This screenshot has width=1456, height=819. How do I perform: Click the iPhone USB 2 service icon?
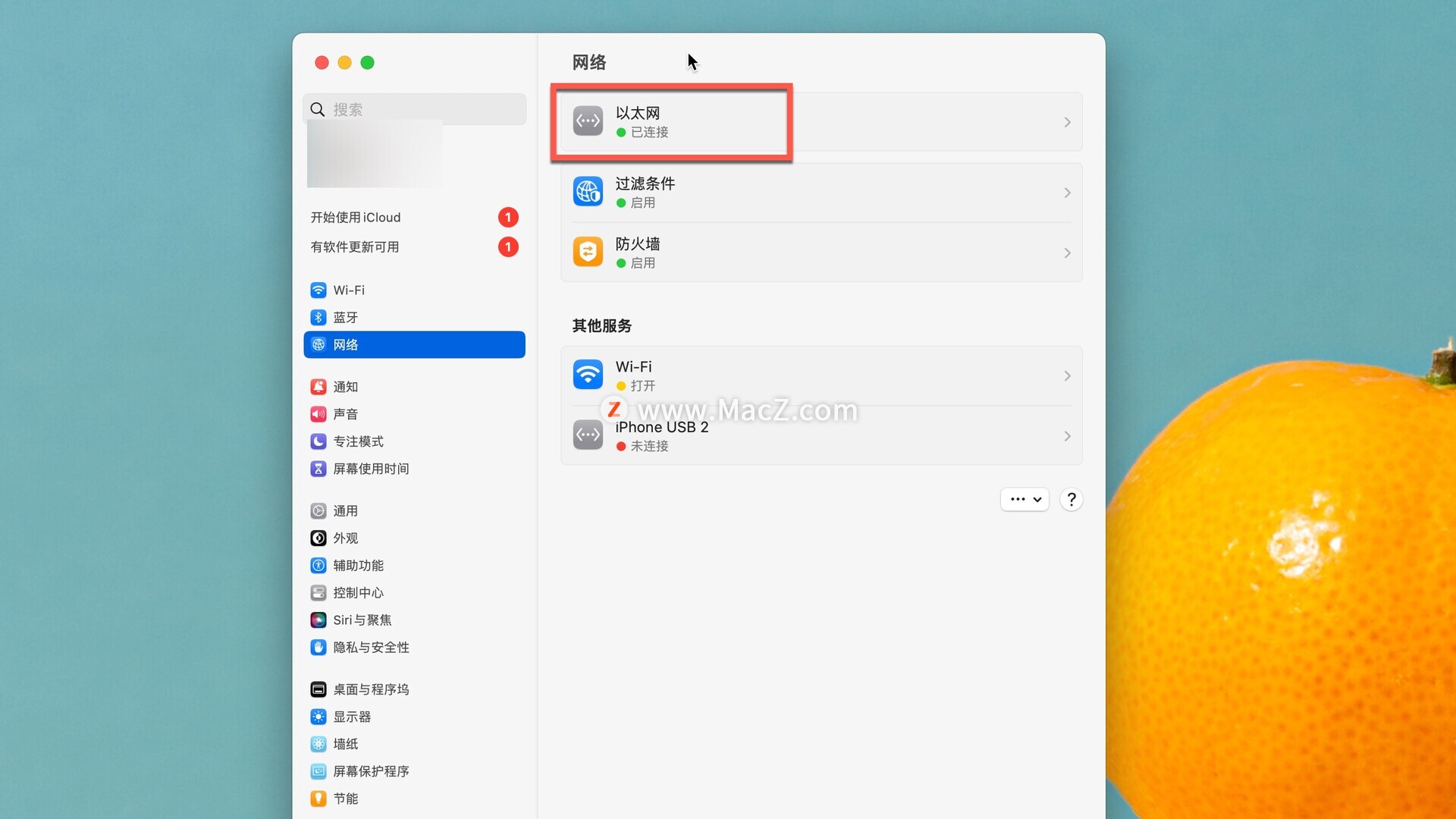(x=588, y=435)
